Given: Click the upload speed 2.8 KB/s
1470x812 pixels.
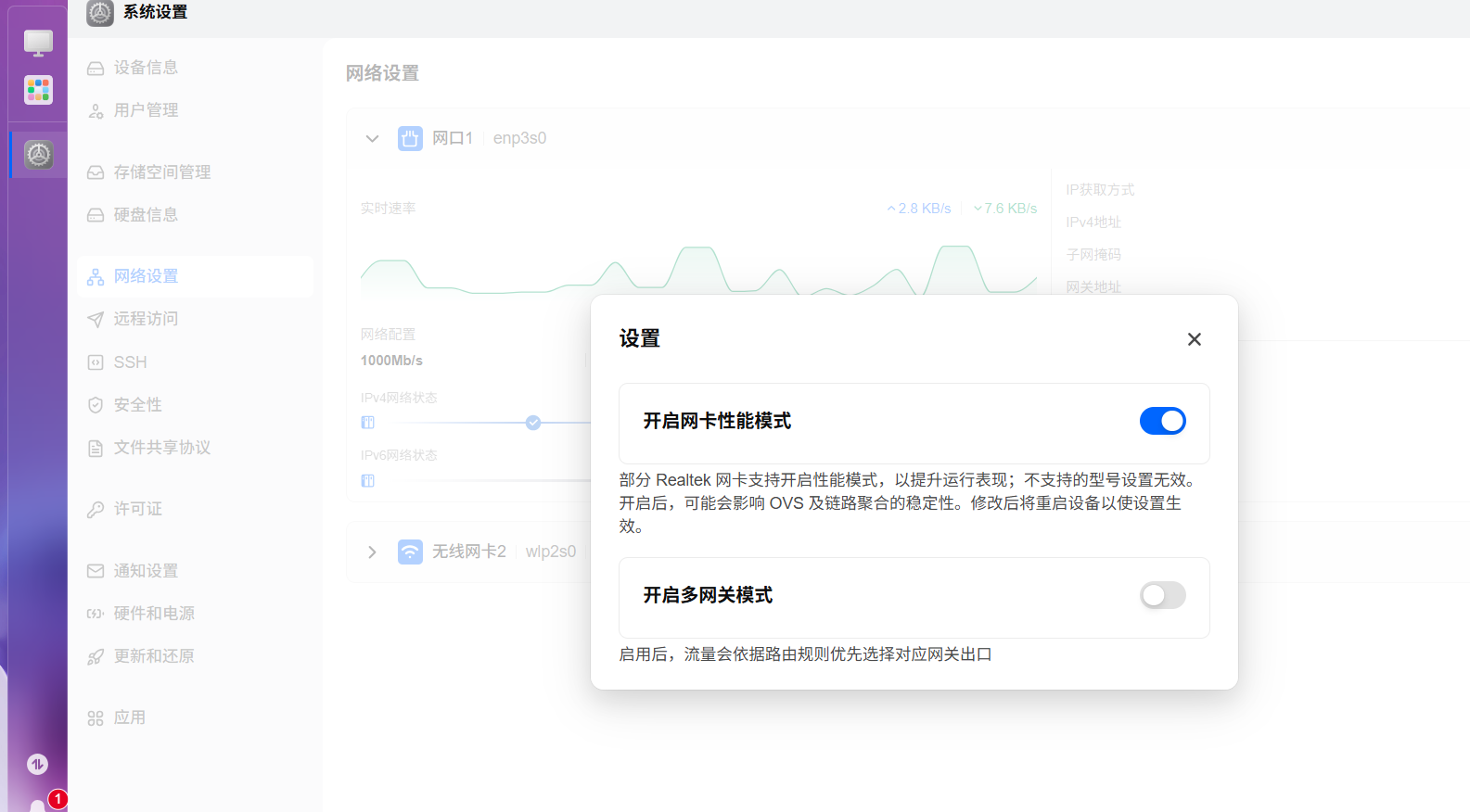Looking at the screenshot, I should coord(919,209).
